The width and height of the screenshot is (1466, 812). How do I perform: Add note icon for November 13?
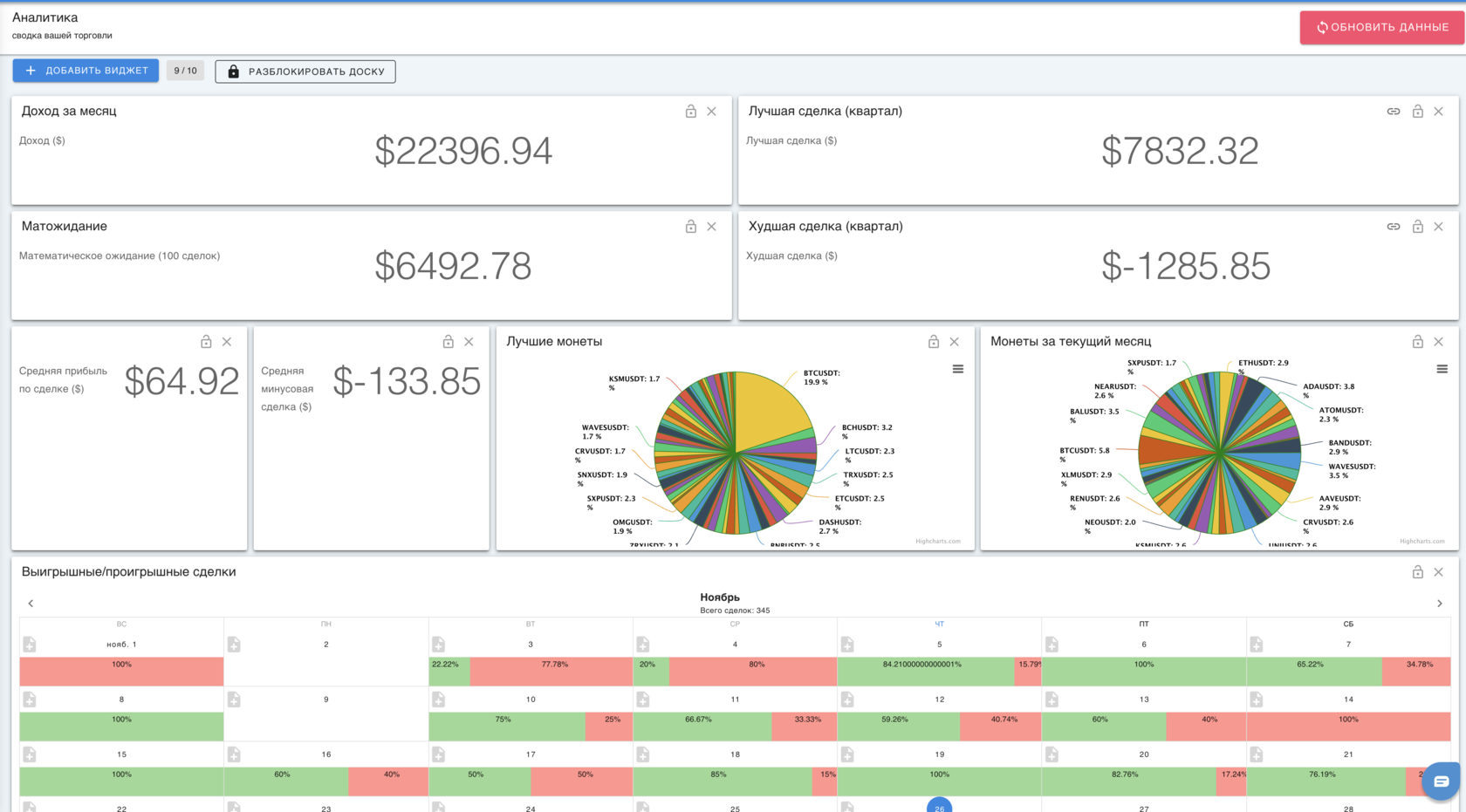[x=1052, y=699]
